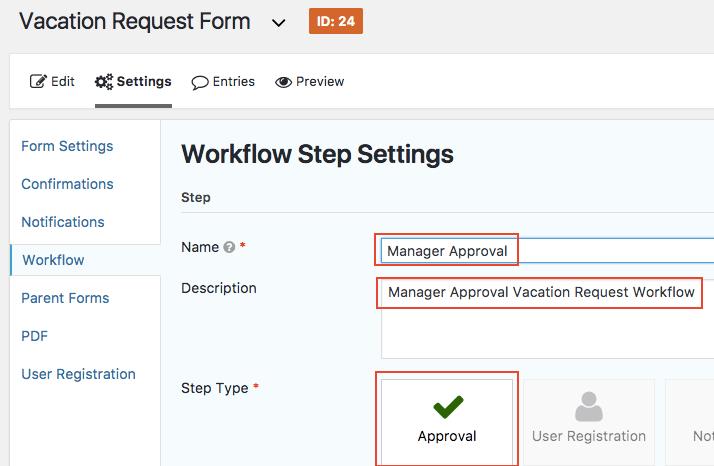Screen dimensions: 714x466
Task: Go to Confirmations in the sidebar
Action: 67,184
